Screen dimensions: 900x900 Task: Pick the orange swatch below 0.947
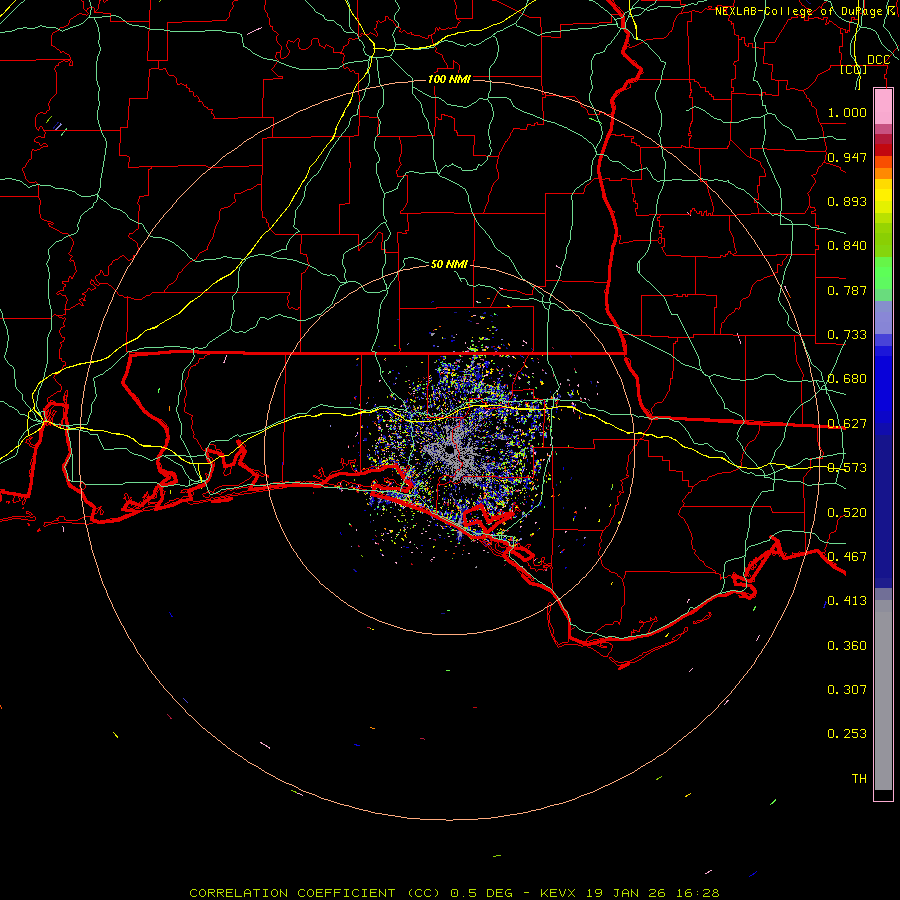883,173
